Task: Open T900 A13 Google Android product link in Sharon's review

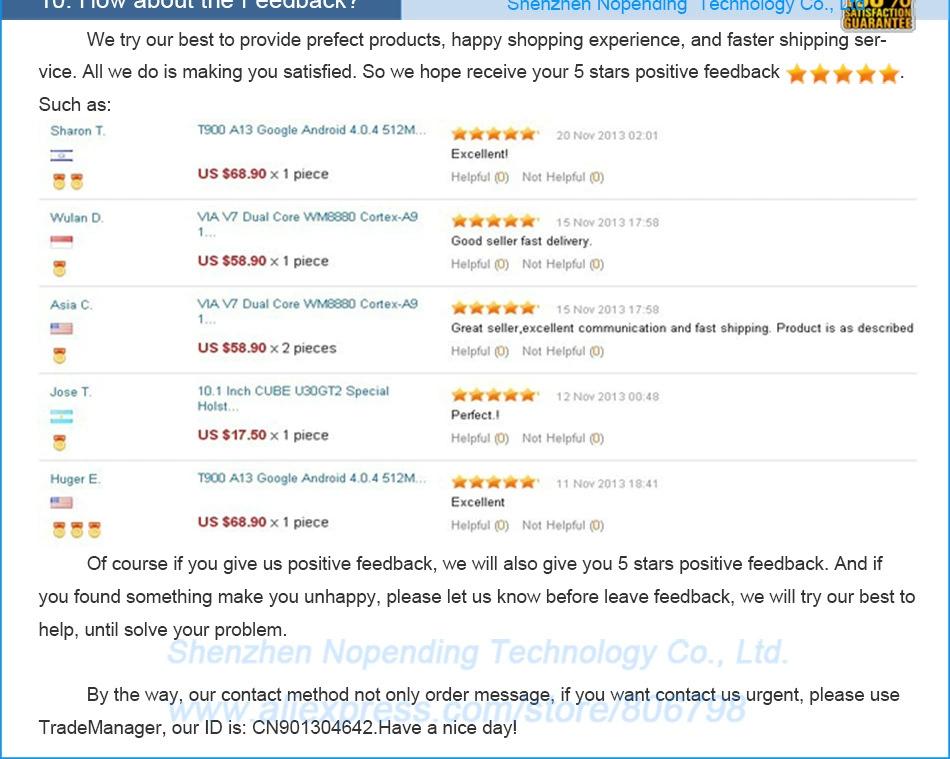Action: [x=311, y=130]
